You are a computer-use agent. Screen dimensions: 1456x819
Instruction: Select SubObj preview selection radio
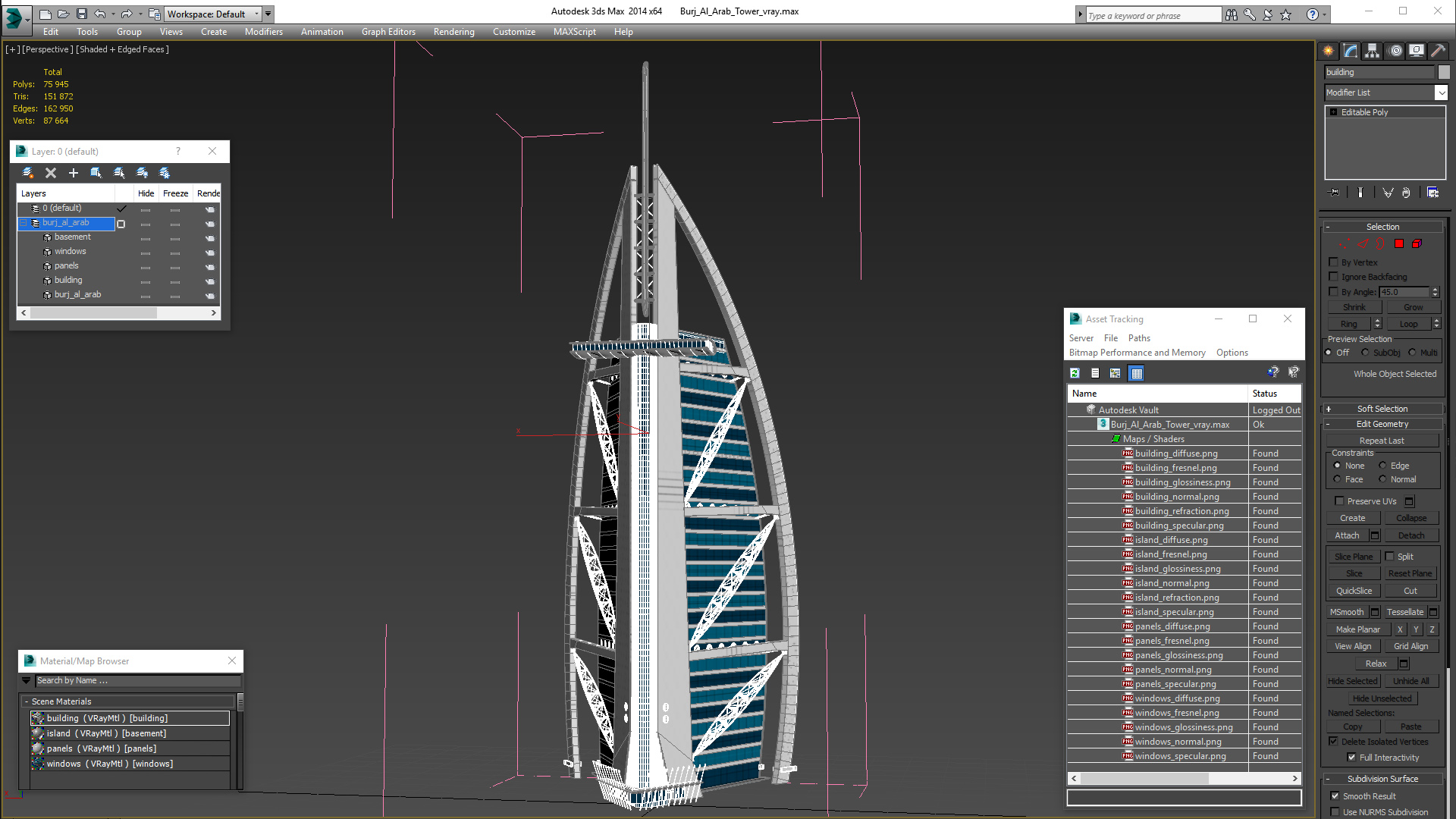[1366, 353]
